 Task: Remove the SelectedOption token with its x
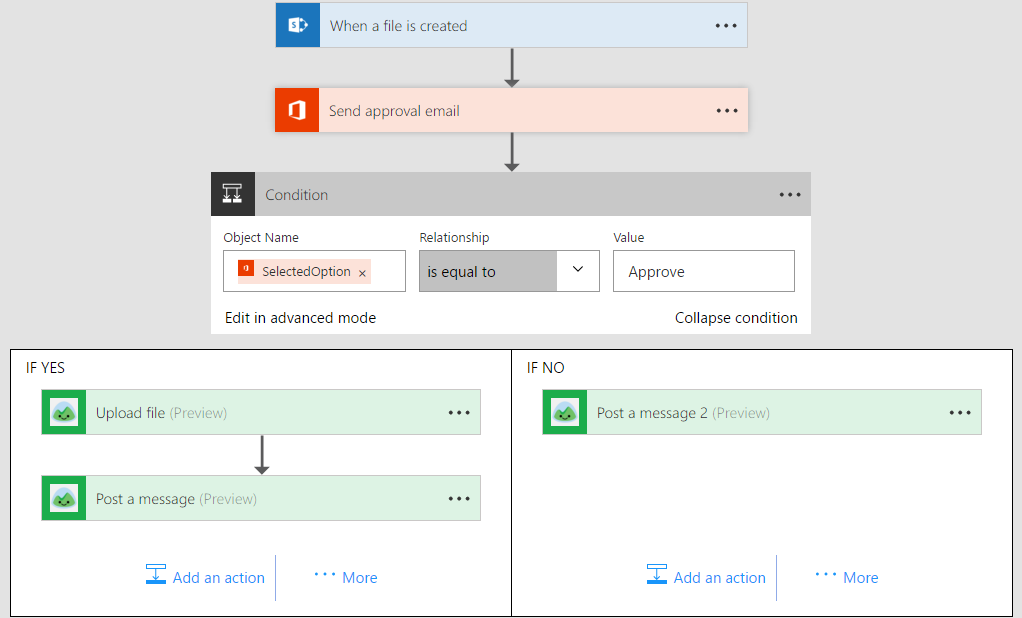tap(362, 273)
